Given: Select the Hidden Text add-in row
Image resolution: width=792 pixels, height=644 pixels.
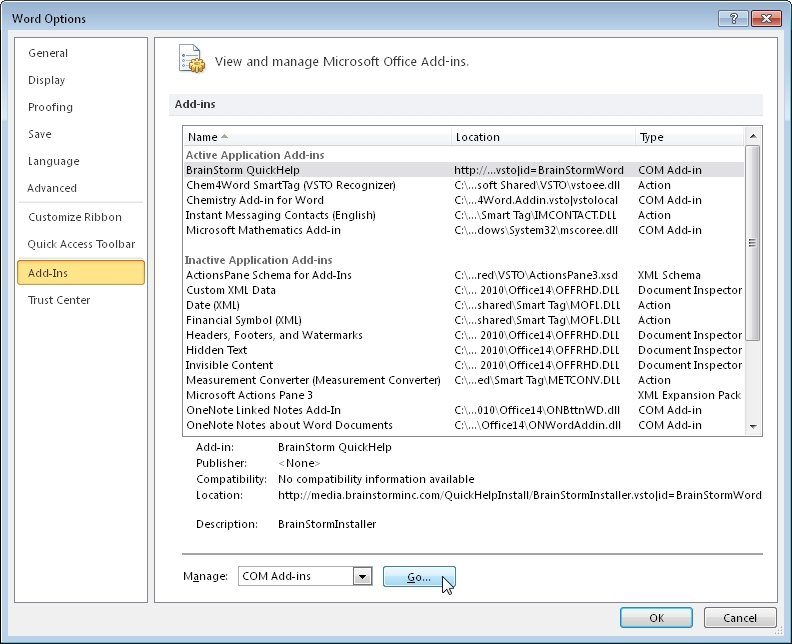Looking at the screenshot, I should [x=464, y=350].
